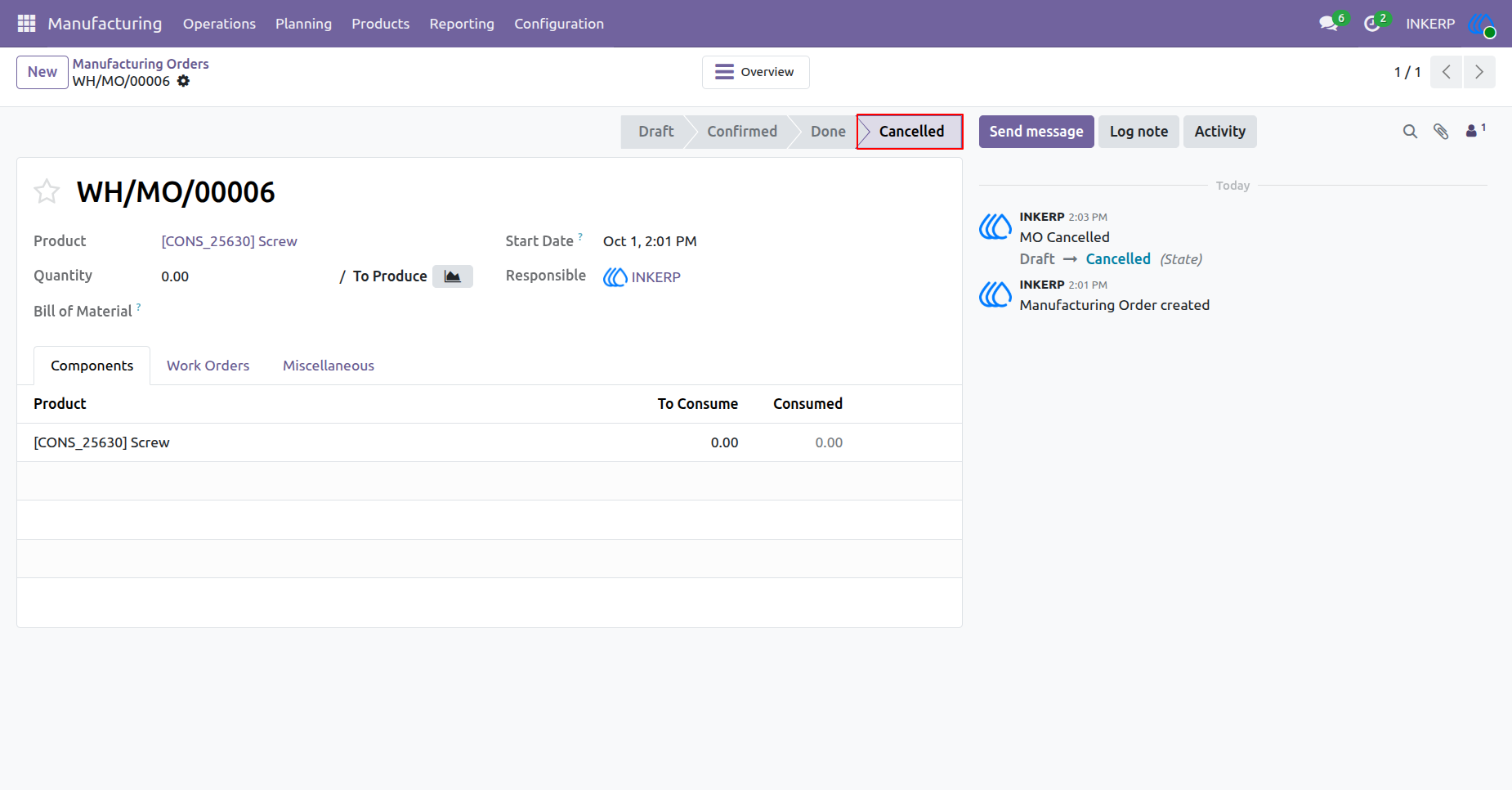Go back to Manufacturing Orders breadcrumb

(x=141, y=64)
